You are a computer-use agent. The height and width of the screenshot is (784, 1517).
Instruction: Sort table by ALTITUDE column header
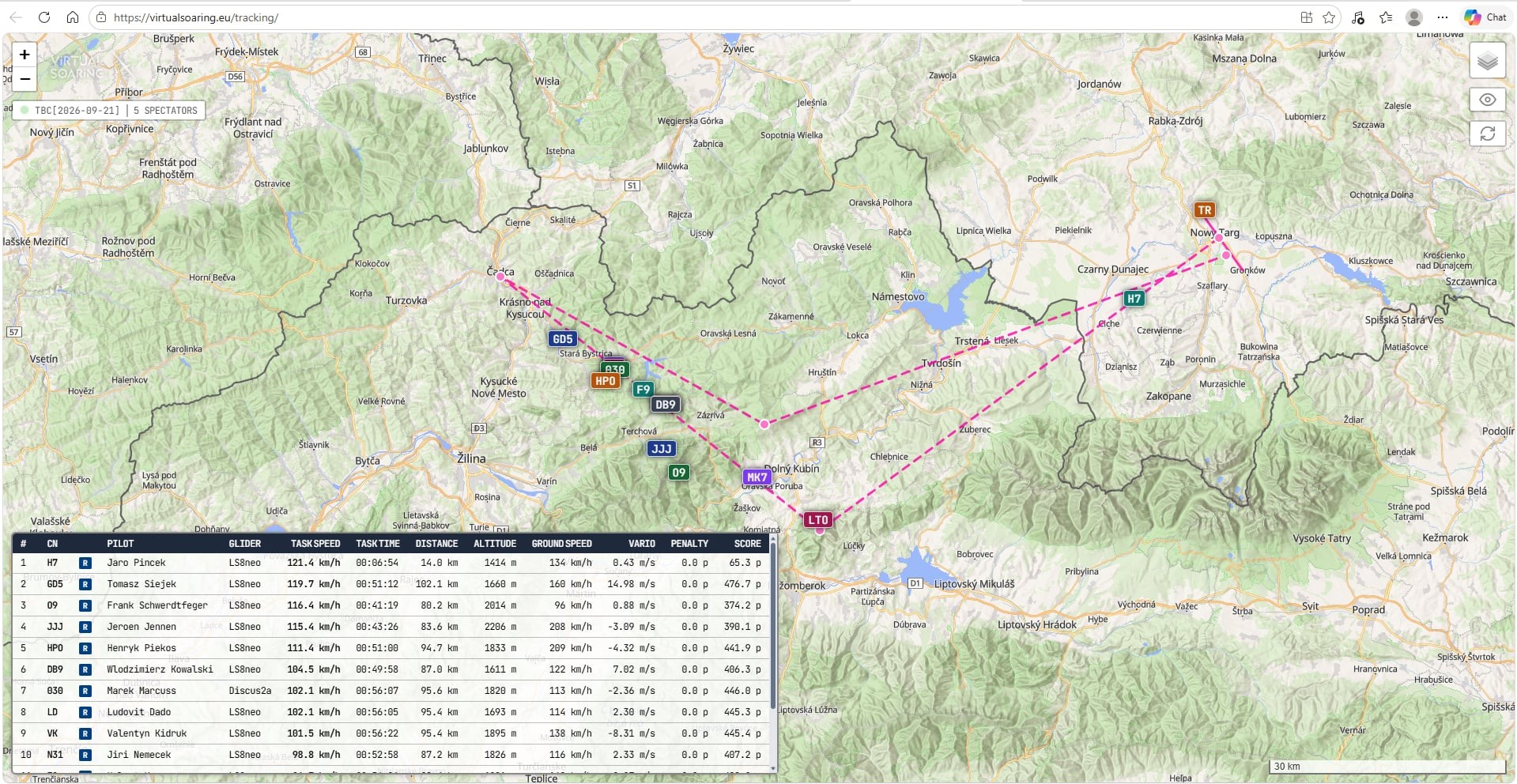[x=495, y=544]
